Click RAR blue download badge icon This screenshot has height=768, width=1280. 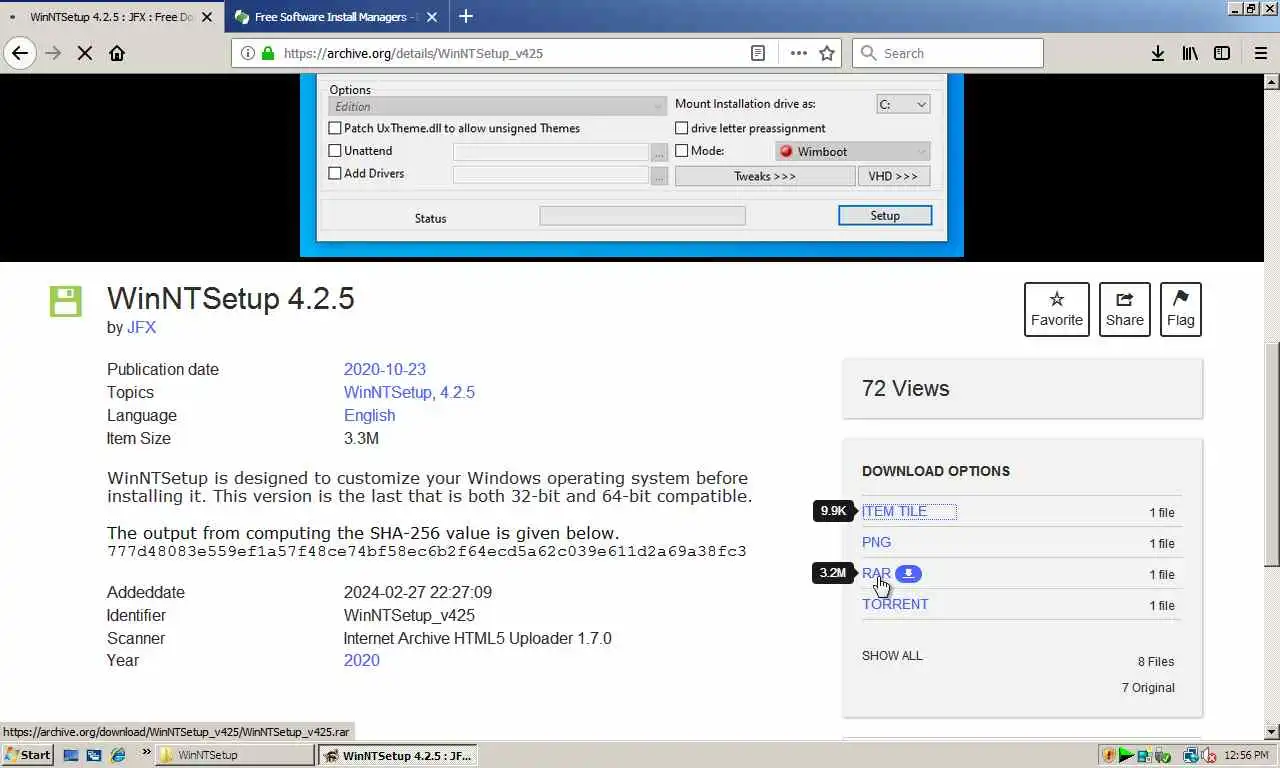pyautogui.click(x=908, y=573)
